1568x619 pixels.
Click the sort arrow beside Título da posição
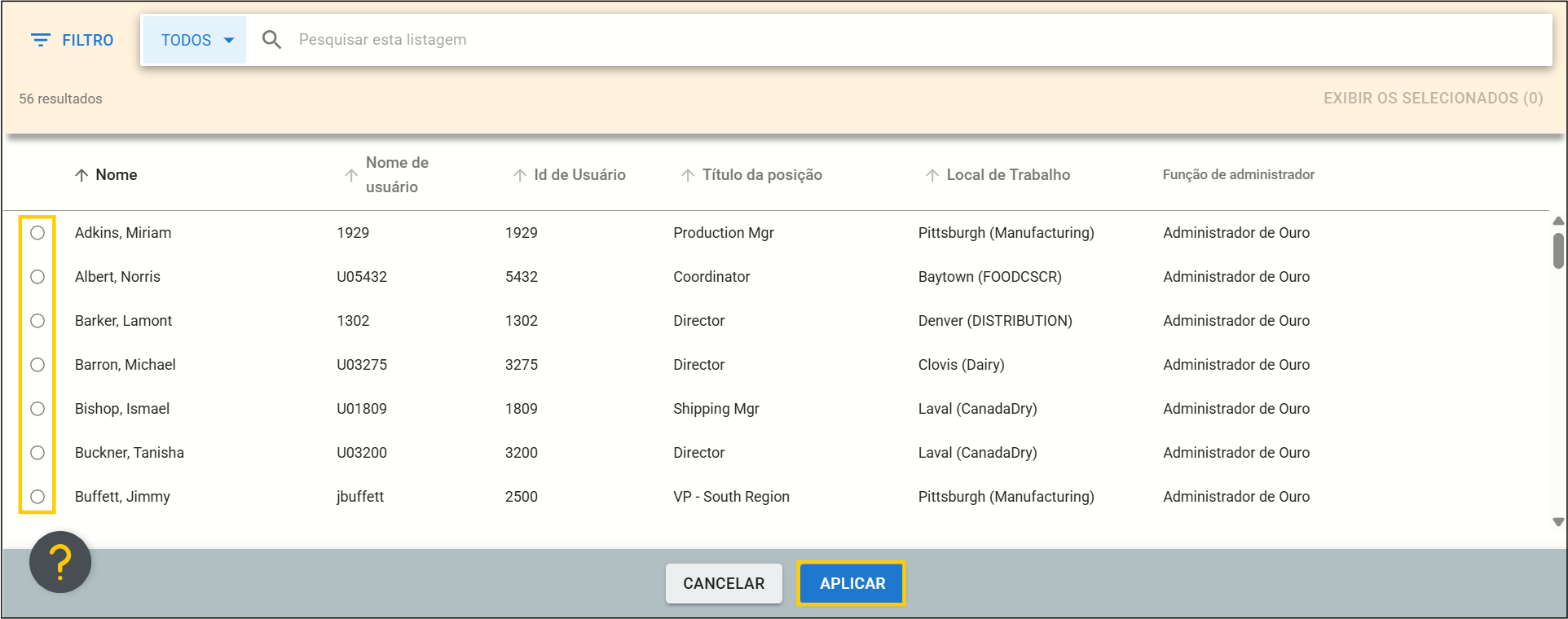688,175
